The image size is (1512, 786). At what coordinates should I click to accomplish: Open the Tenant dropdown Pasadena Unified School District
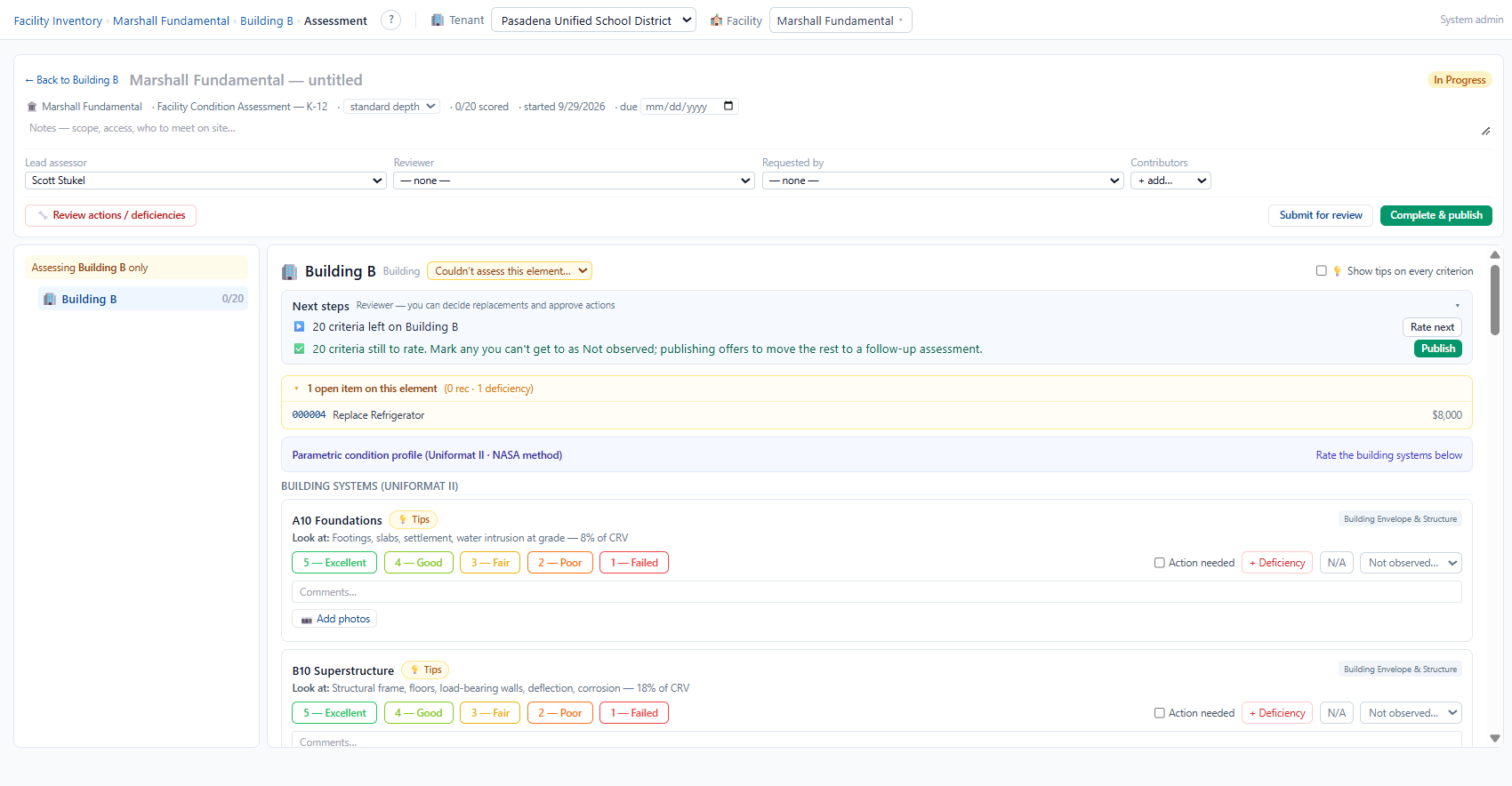tap(593, 20)
